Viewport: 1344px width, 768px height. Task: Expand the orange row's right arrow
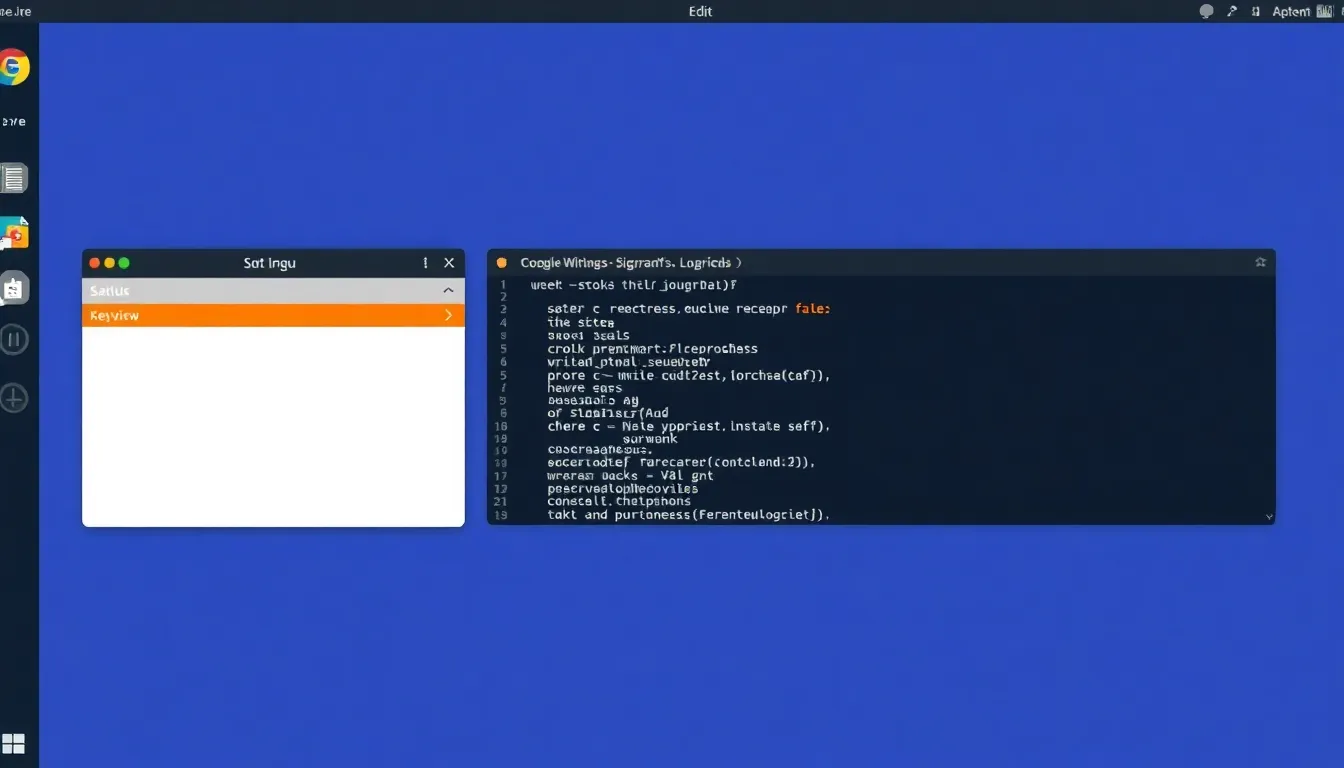447,316
